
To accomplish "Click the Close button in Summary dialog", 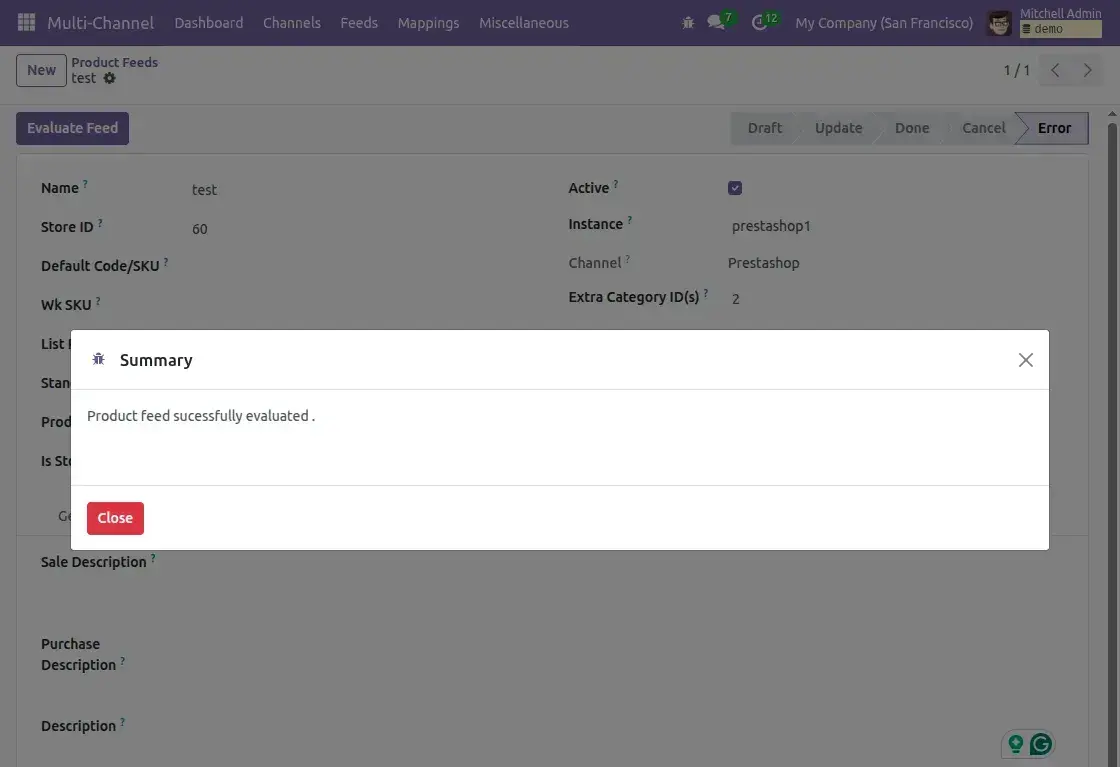I will coord(115,518).
